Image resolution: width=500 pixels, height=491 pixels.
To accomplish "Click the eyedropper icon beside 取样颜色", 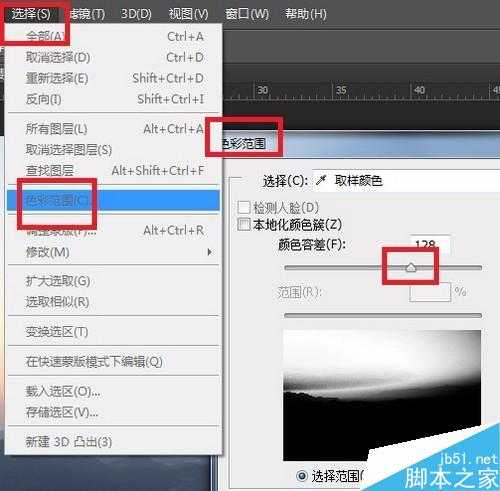I will (321, 181).
